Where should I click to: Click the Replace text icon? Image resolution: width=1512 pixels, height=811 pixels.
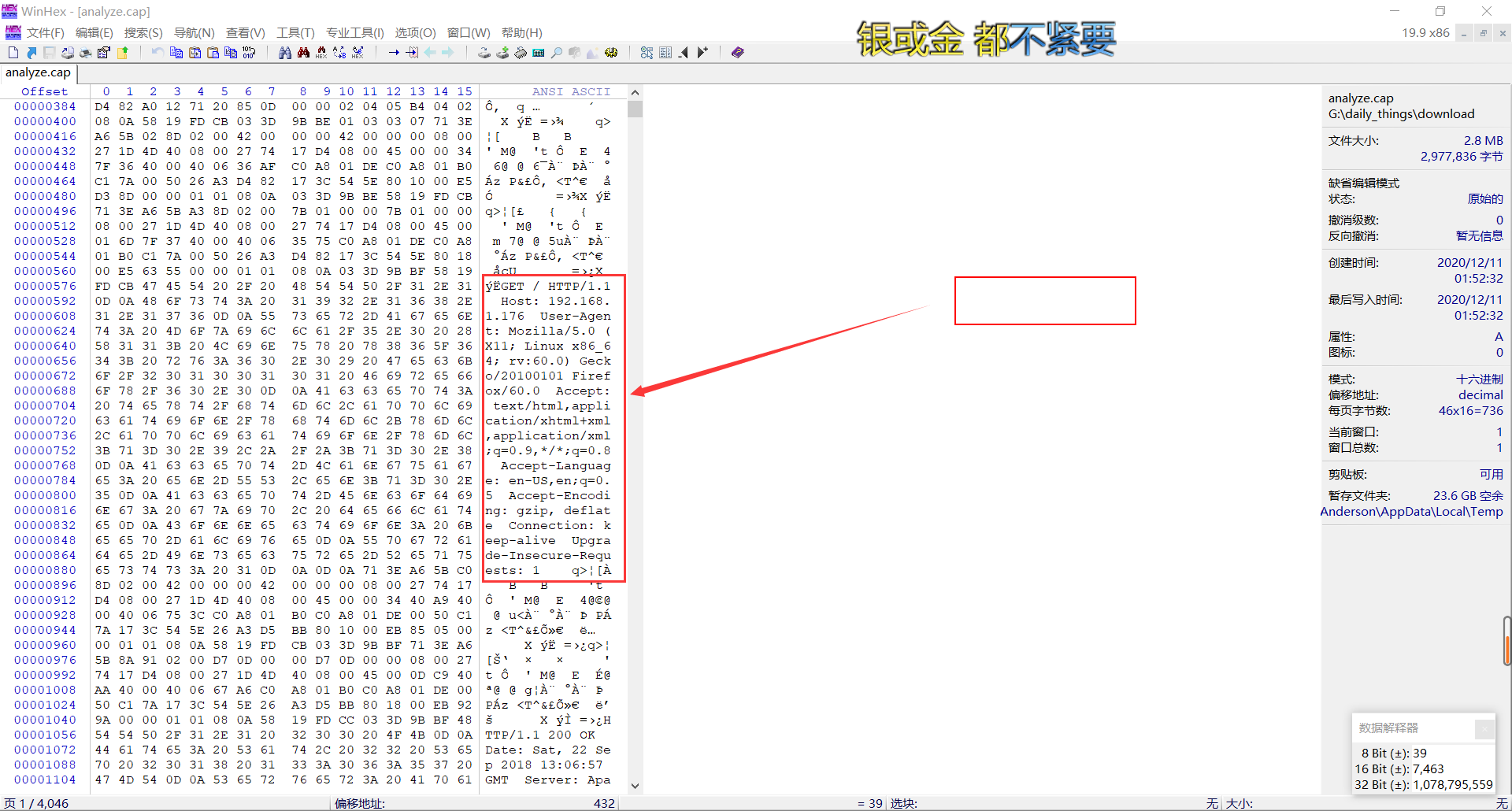(339, 53)
